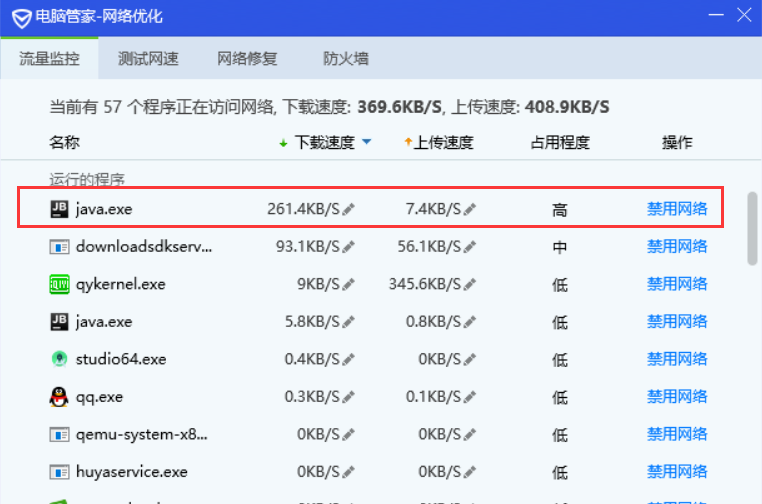Click download pencil for qemu-system-x8 row
Screen dimensions: 762x504
[x=348, y=434]
